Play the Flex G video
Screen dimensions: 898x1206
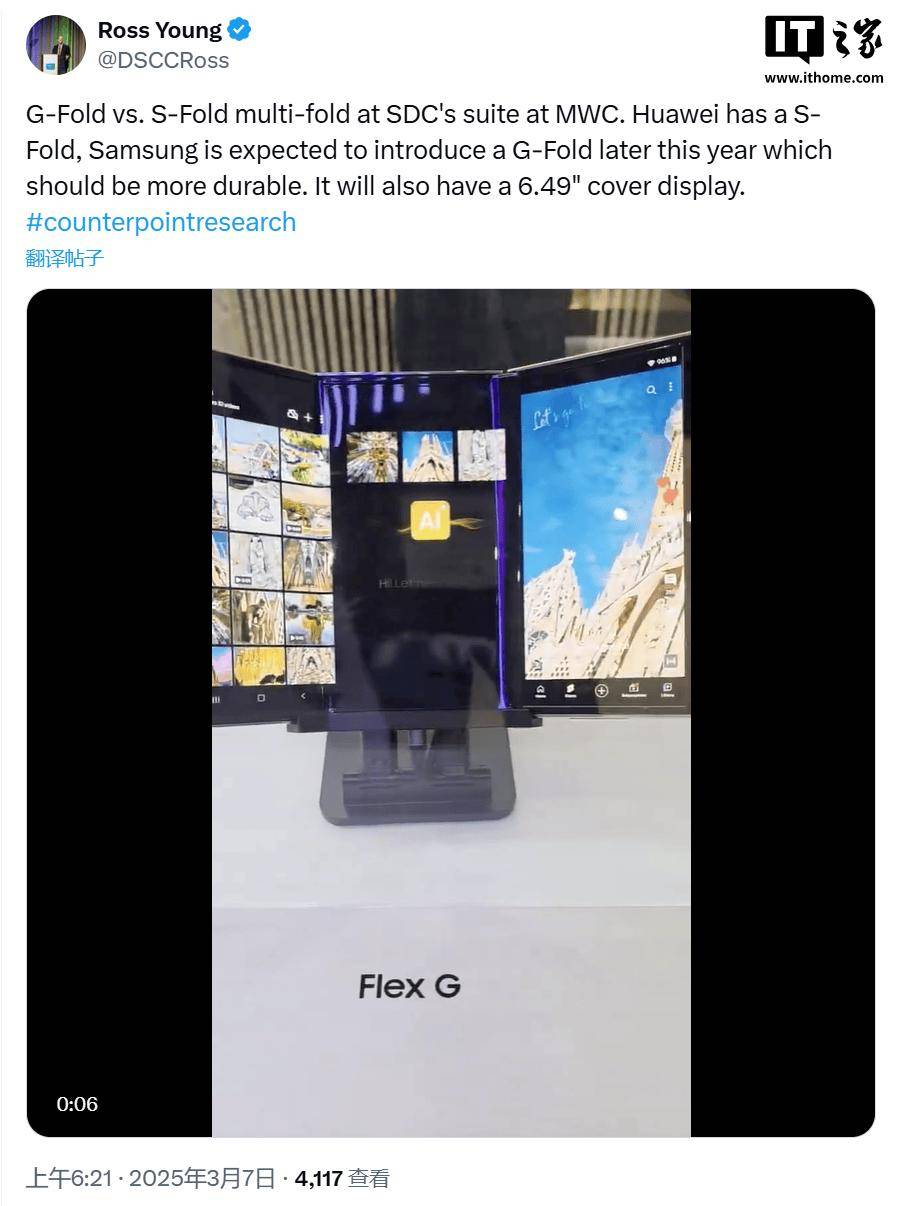[450, 713]
